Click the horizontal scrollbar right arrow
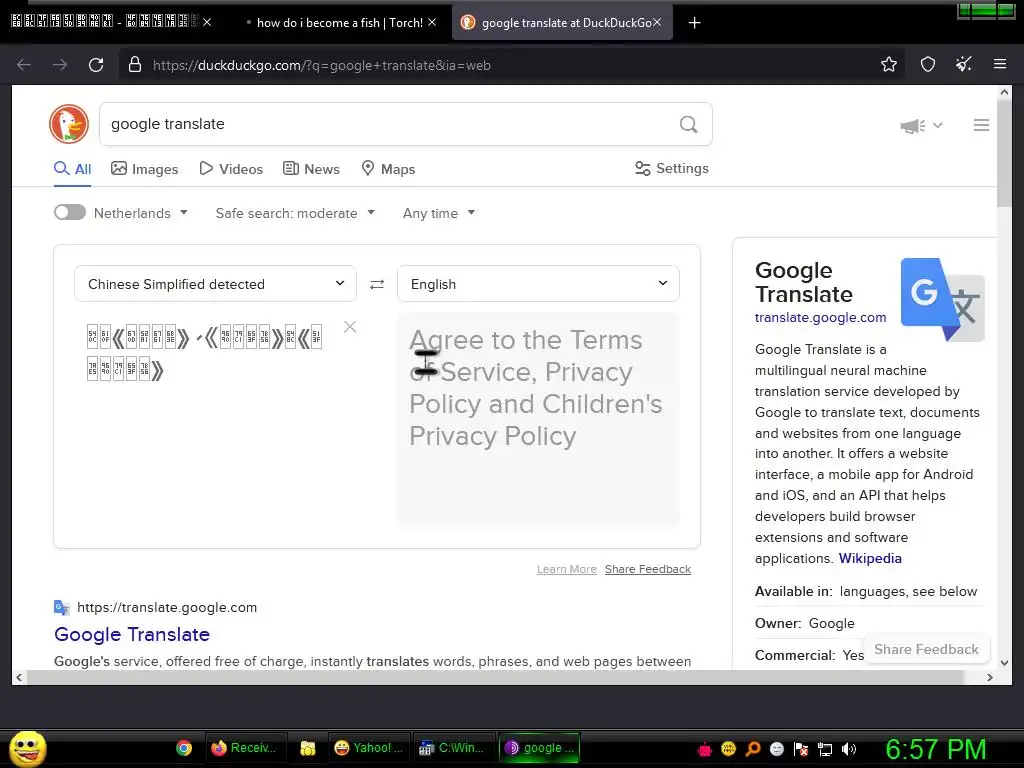Screen dimensions: 1024x768 [989, 678]
